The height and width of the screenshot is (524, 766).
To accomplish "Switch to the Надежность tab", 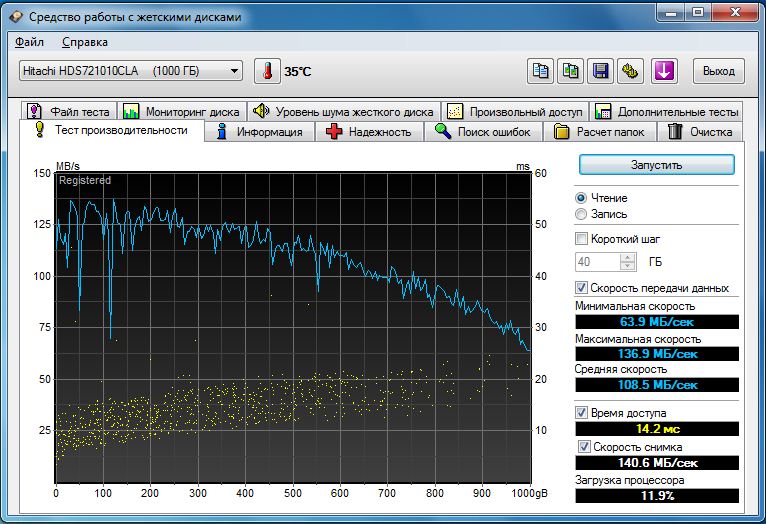I will point(369,132).
